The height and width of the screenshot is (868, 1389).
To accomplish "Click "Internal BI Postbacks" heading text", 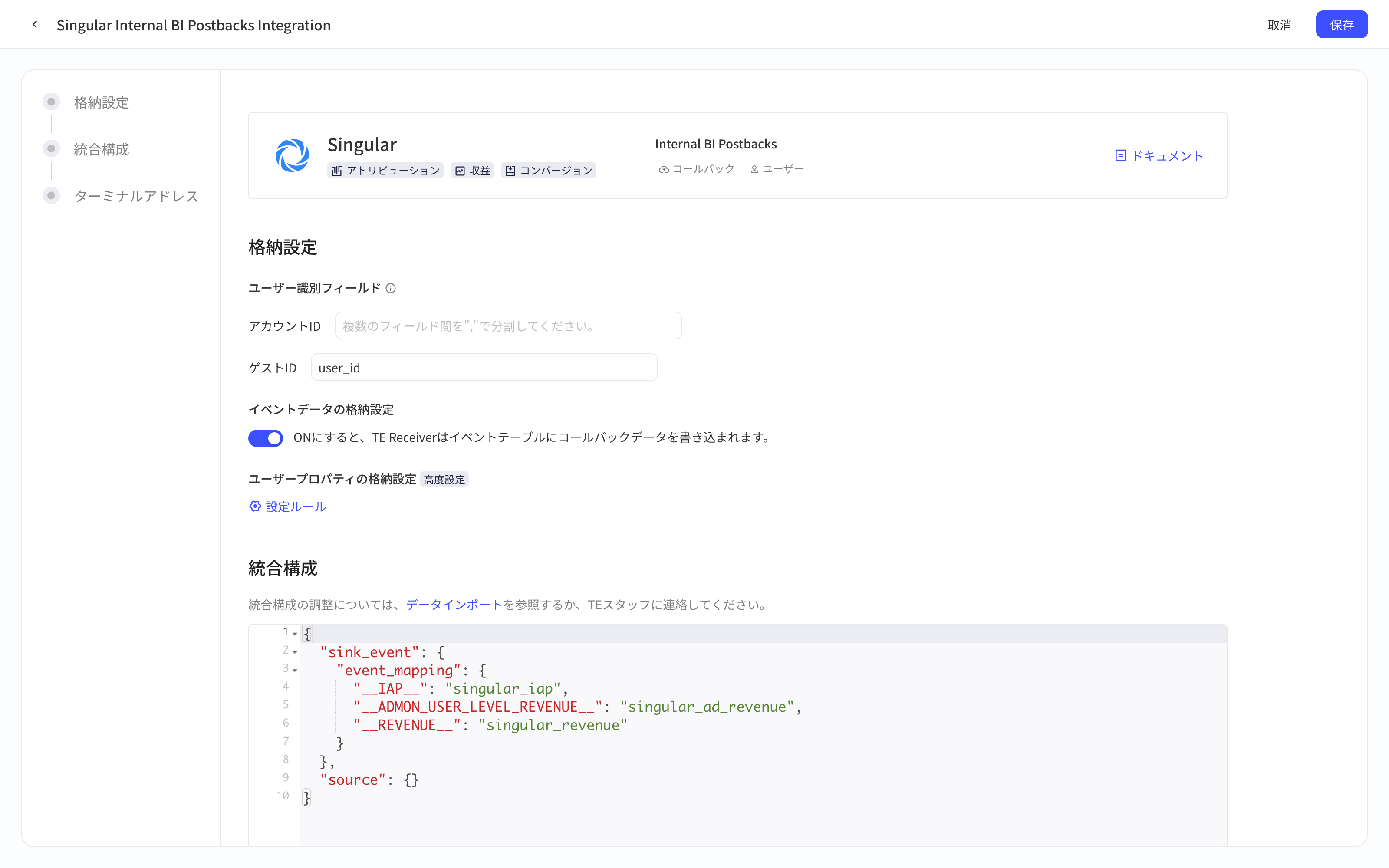I will [x=716, y=144].
